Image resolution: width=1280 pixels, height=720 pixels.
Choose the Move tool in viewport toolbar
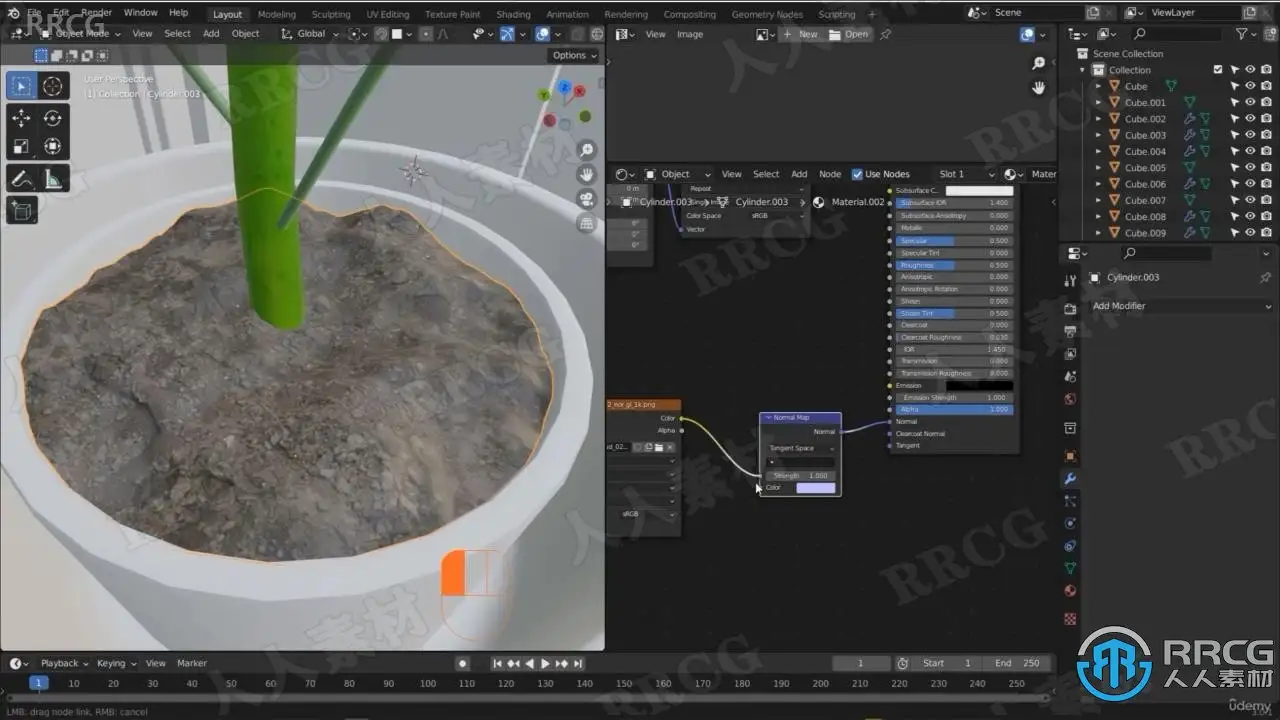pos(21,118)
